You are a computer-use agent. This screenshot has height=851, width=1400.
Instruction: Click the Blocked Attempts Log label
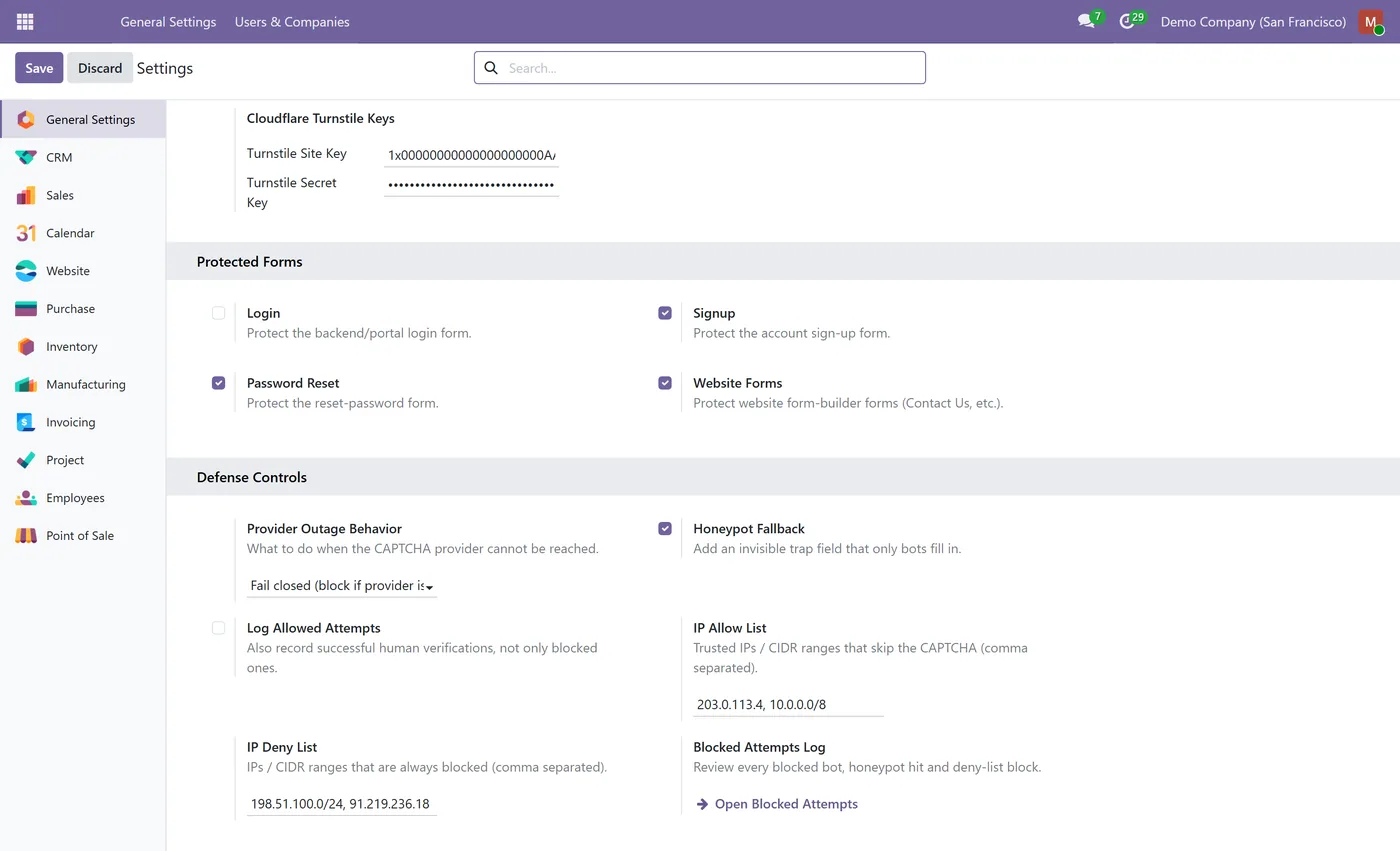coord(759,747)
